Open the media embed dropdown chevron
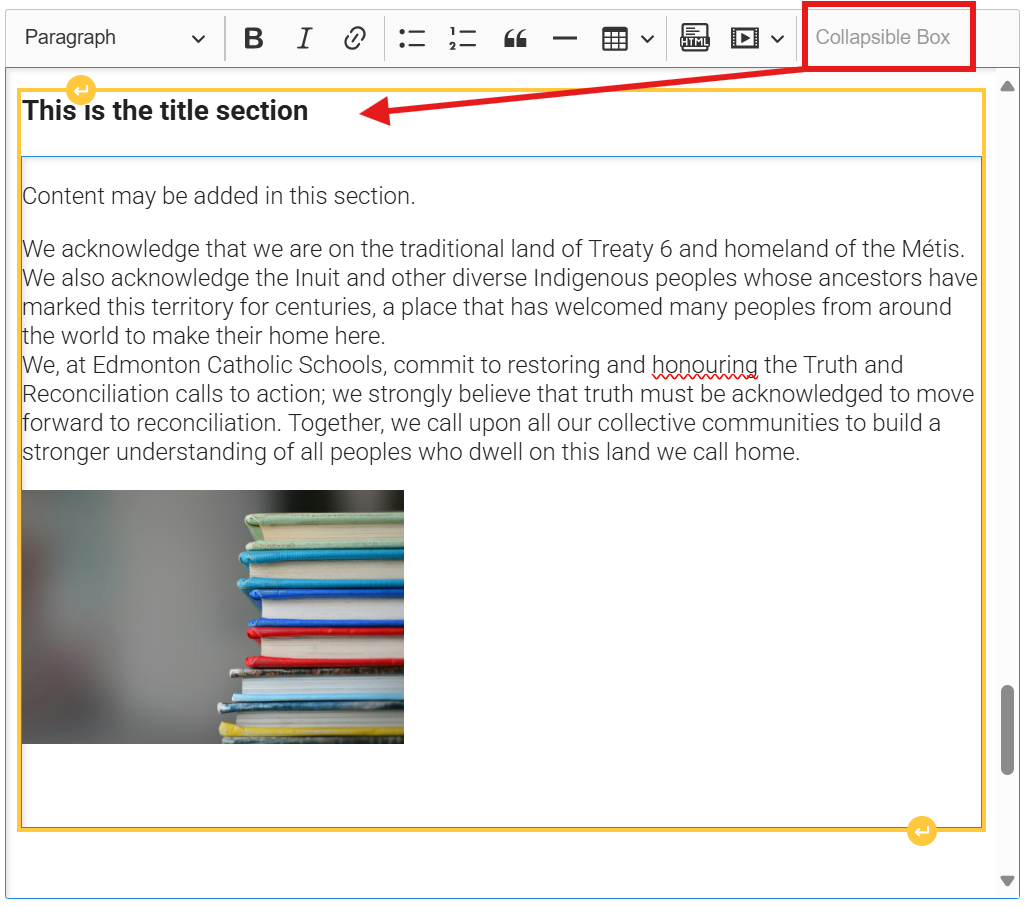1033x907 pixels. click(777, 37)
